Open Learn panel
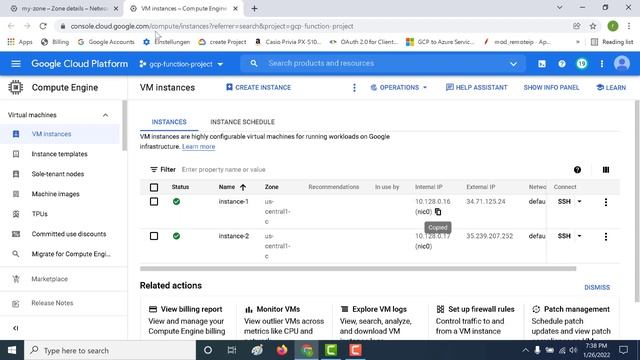This screenshot has width=640, height=360. click(611, 88)
